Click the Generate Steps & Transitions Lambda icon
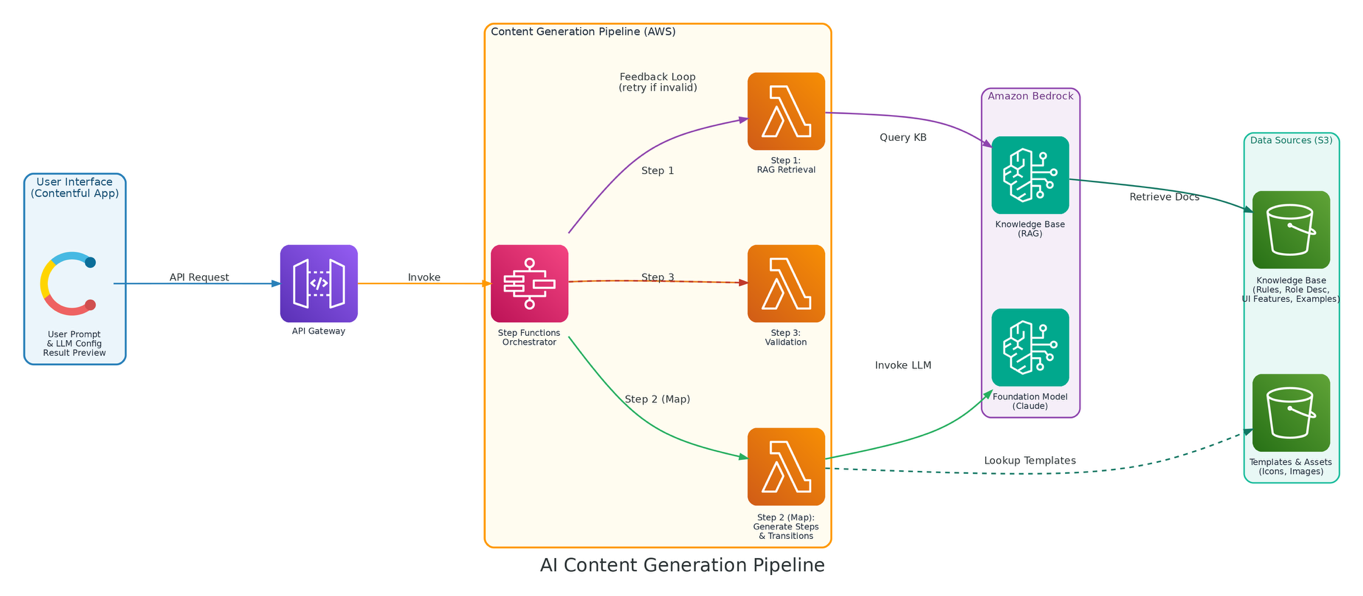This screenshot has width=1363, height=596. click(x=786, y=466)
